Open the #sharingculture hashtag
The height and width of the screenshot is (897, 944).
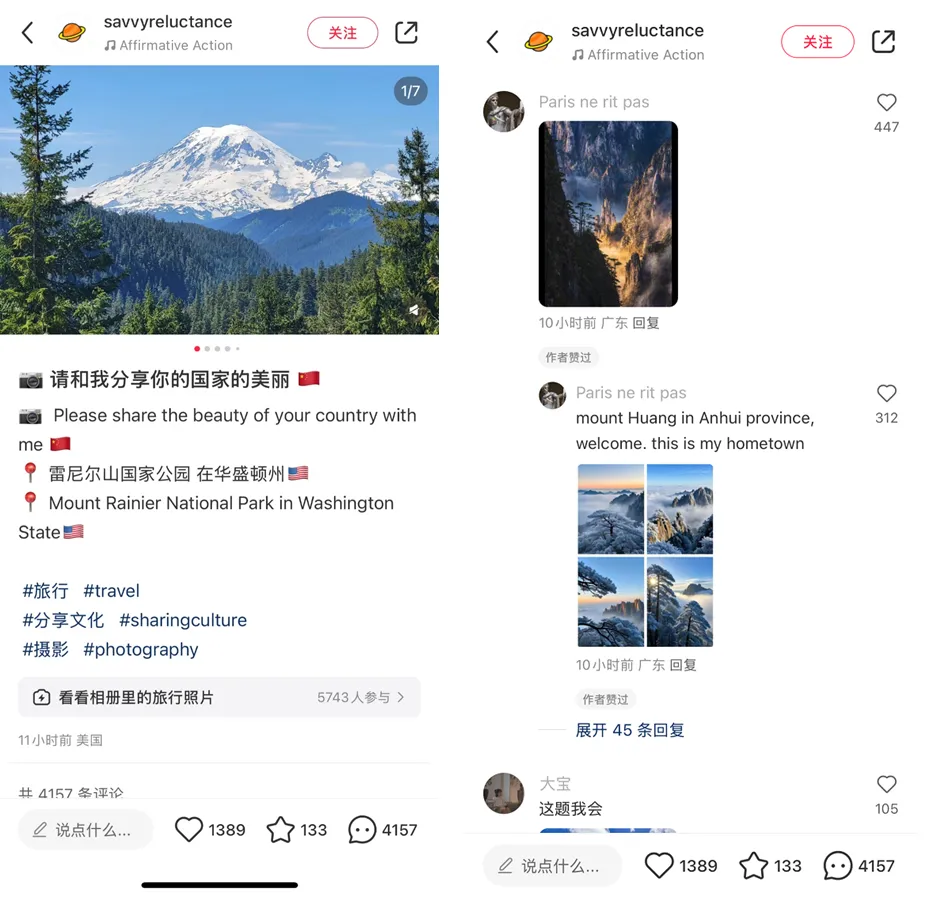(x=183, y=620)
